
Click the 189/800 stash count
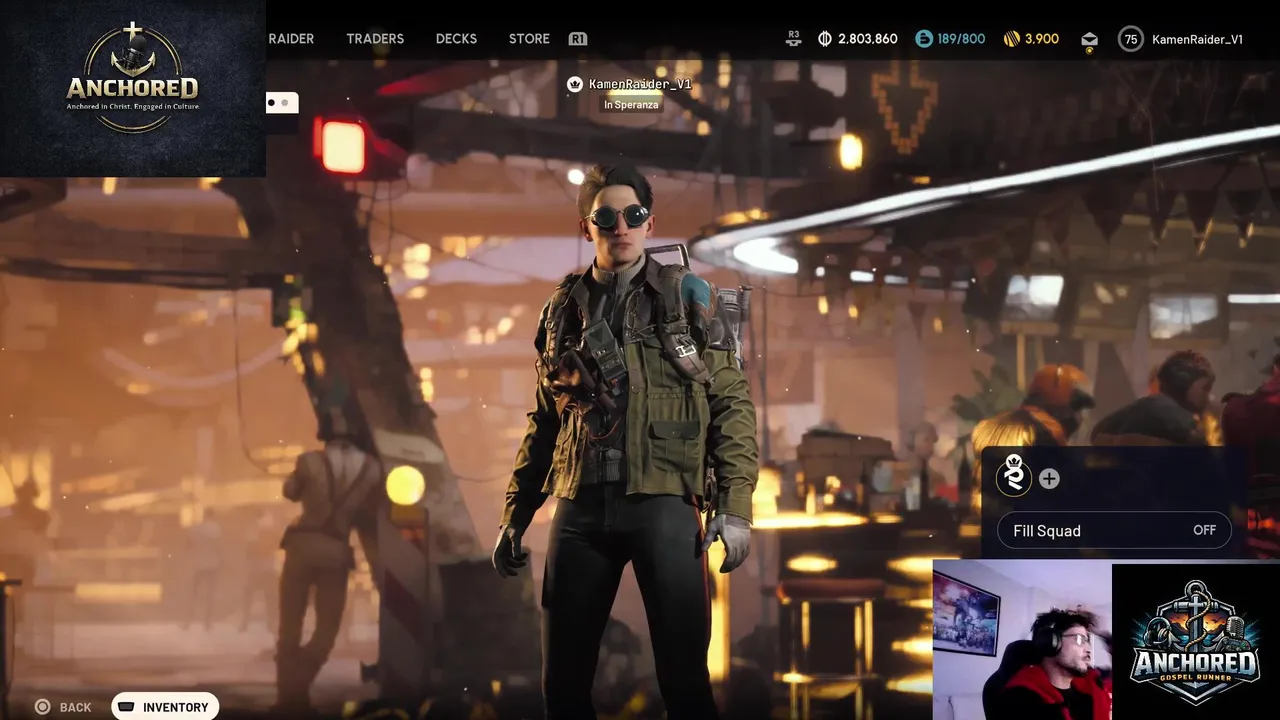[x=961, y=39]
